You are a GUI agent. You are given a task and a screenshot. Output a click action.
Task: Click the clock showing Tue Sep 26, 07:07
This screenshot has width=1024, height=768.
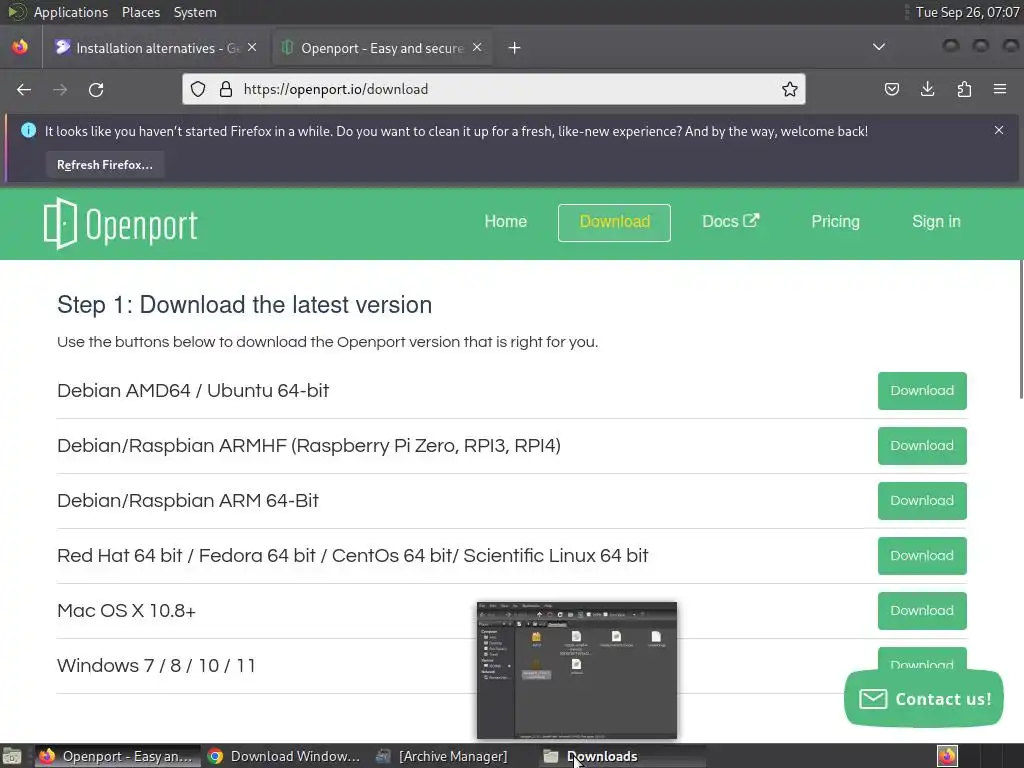(967, 12)
